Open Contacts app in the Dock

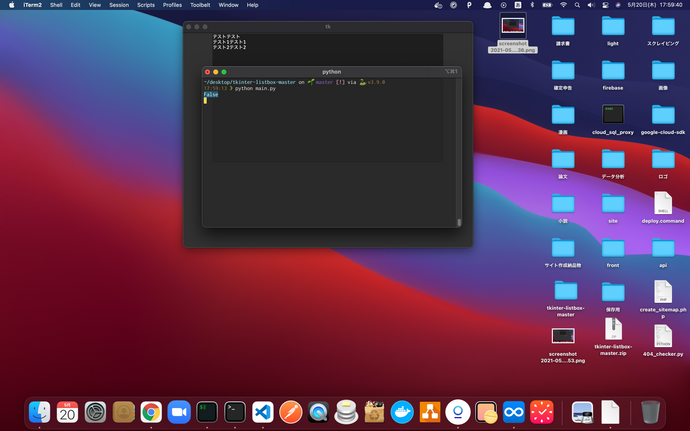(123, 413)
